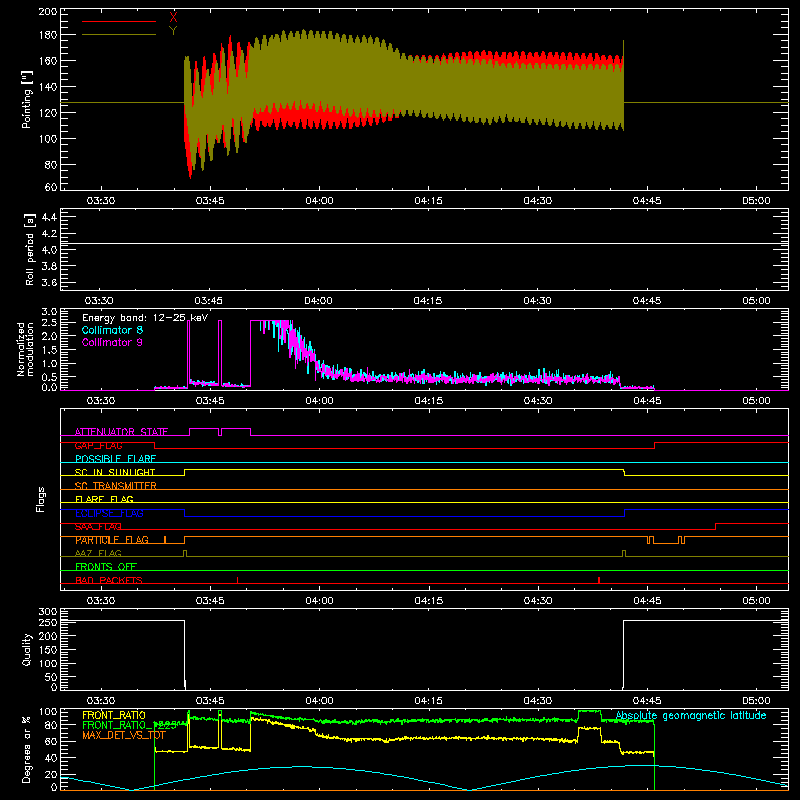Click the orange MAX_DET_VS_TOT legend label
Screen dimensions: 800x800
(x=123, y=735)
